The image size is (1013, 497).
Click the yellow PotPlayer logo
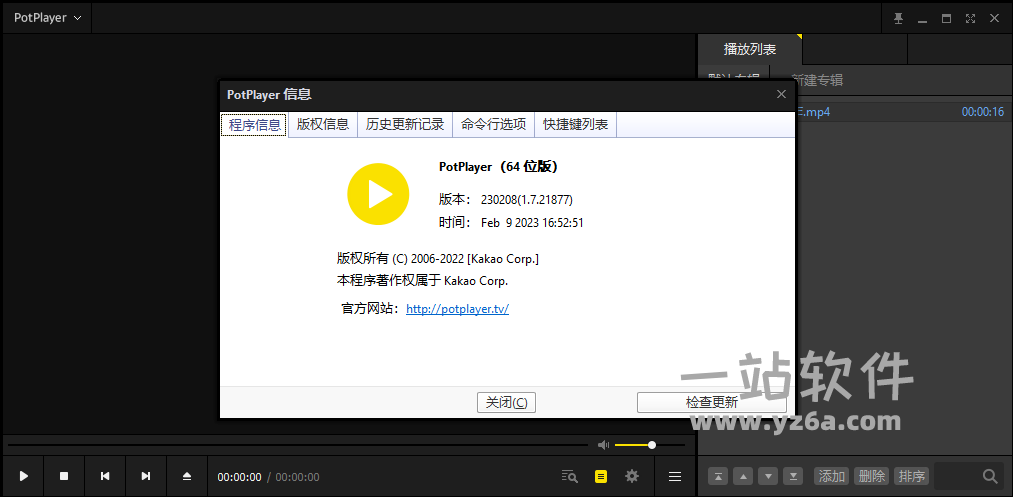[x=378, y=194]
